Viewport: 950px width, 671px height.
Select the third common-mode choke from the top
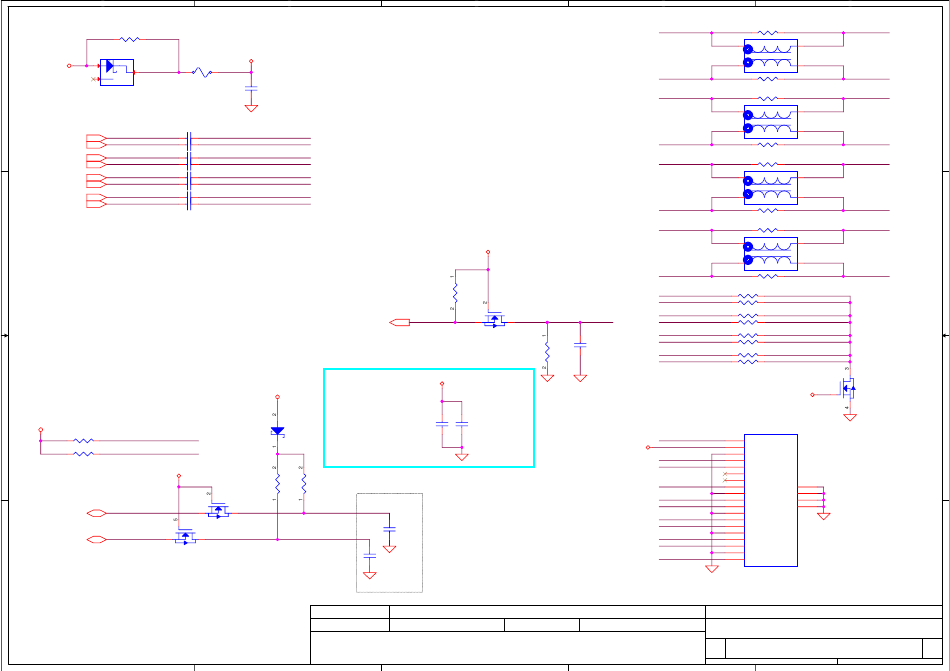[x=771, y=188]
